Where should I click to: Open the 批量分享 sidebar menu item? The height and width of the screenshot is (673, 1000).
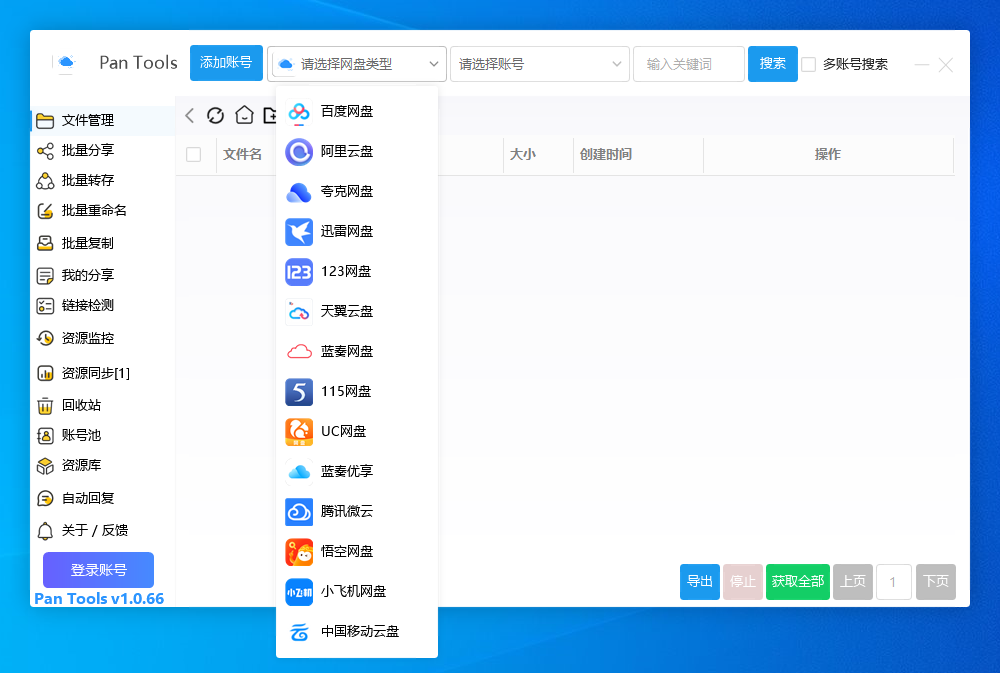coord(88,151)
